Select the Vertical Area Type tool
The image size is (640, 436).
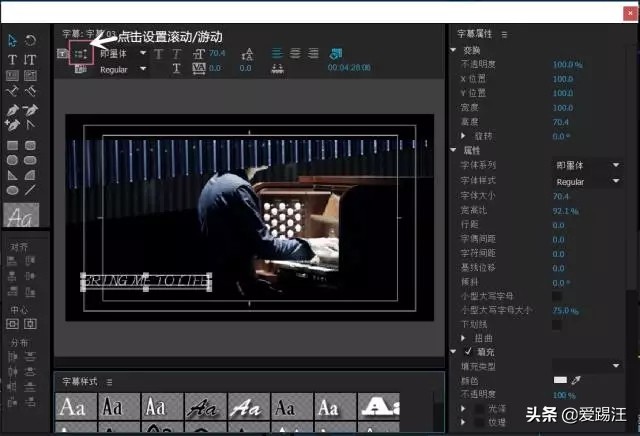click(x=30, y=75)
